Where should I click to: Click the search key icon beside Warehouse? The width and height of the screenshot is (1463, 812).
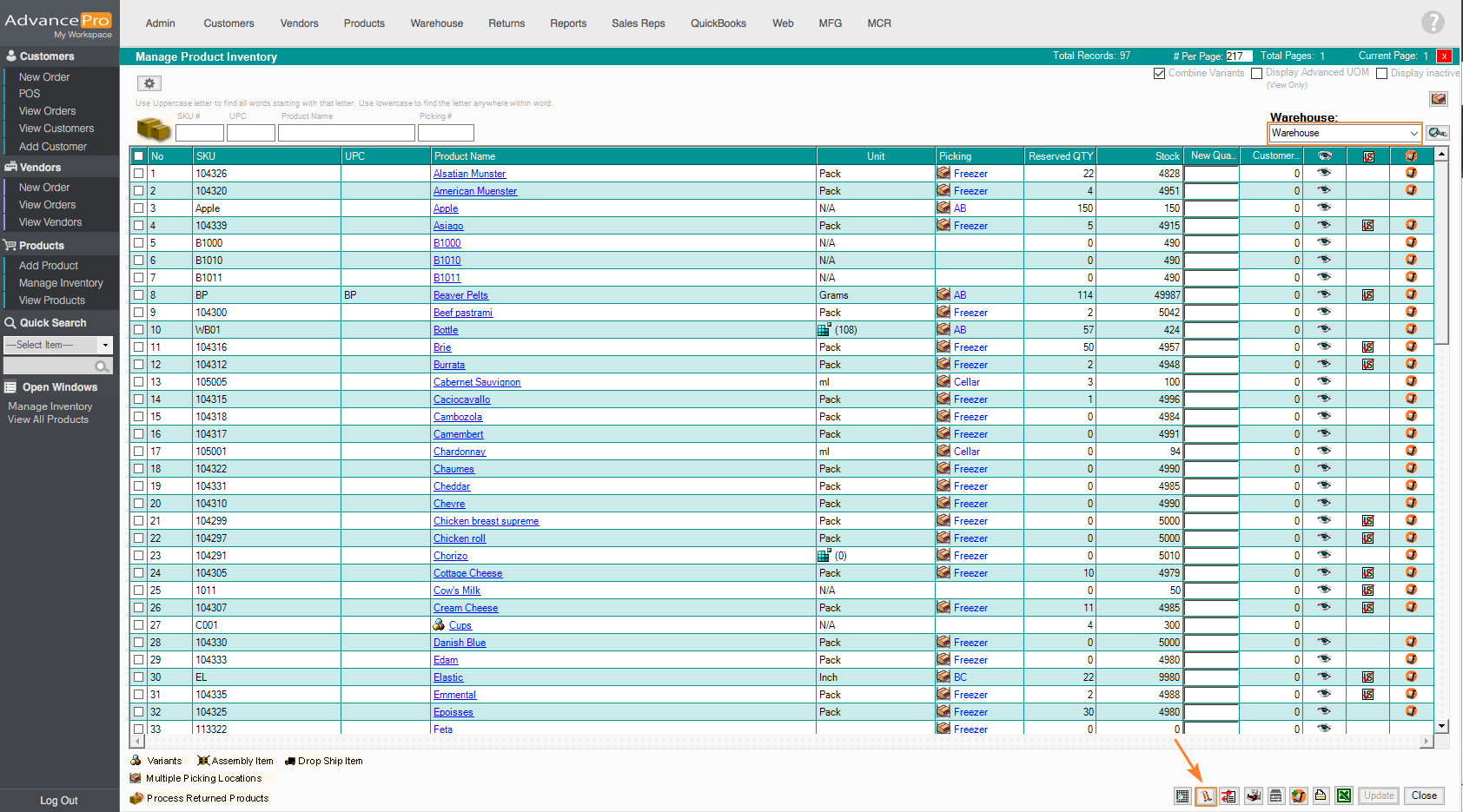(1438, 133)
